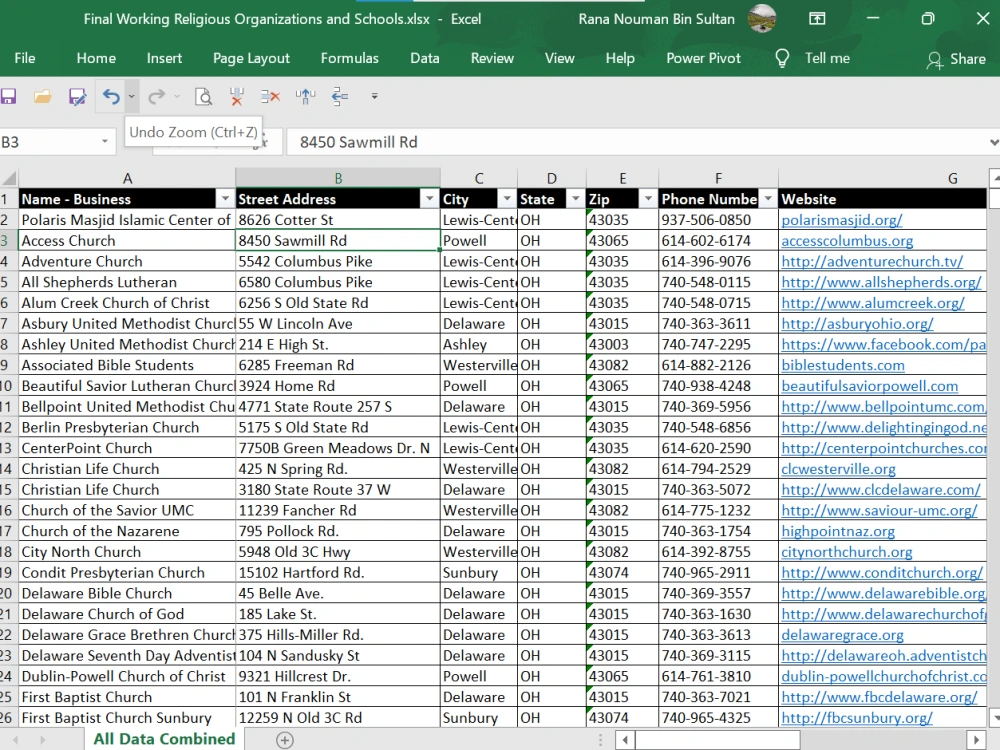Image resolution: width=1000 pixels, height=750 pixels.
Task: Open Print Preview magnifier icon
Action: pyautogui.click(x=203, y=96)
